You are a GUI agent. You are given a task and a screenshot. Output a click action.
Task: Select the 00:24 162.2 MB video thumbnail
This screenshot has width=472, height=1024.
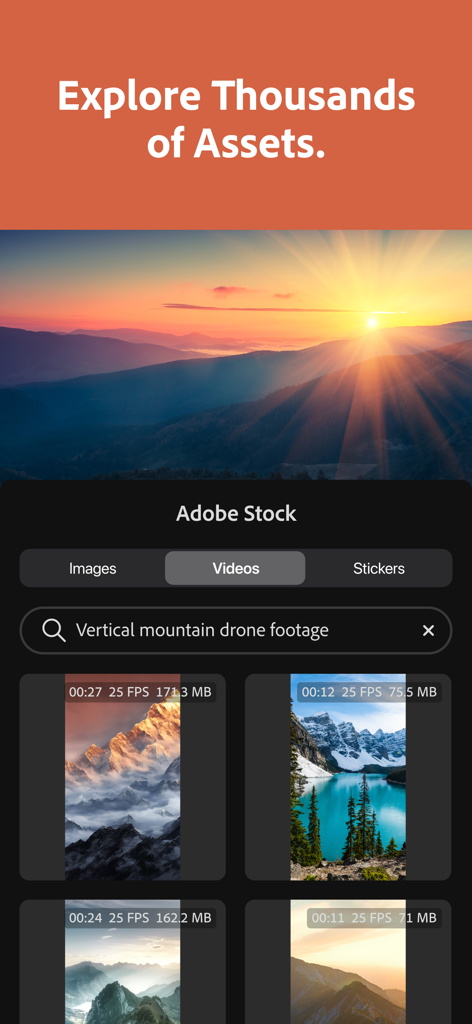[x=122, y=962]
